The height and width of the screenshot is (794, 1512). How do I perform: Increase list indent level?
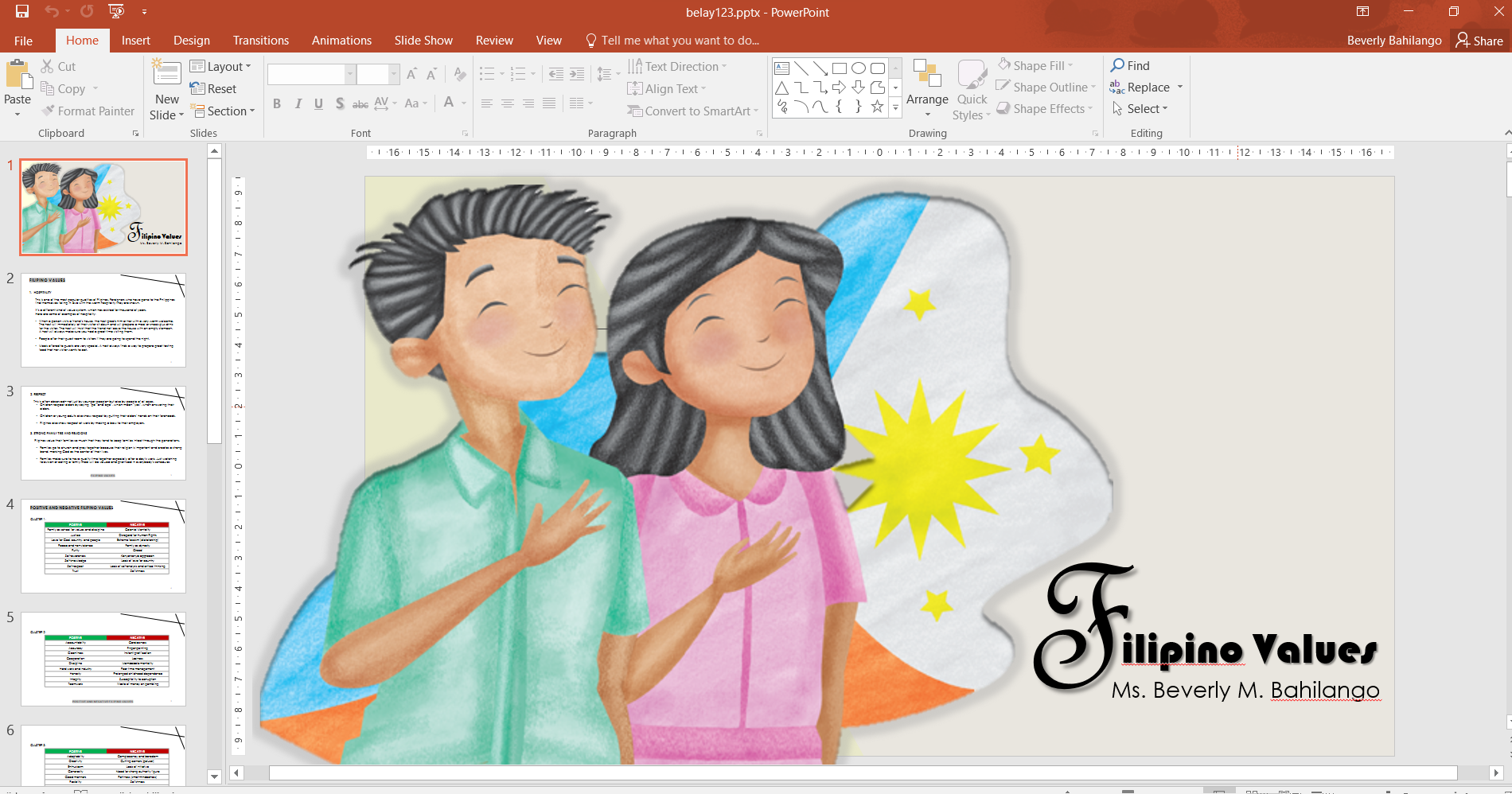click(577, 75)
